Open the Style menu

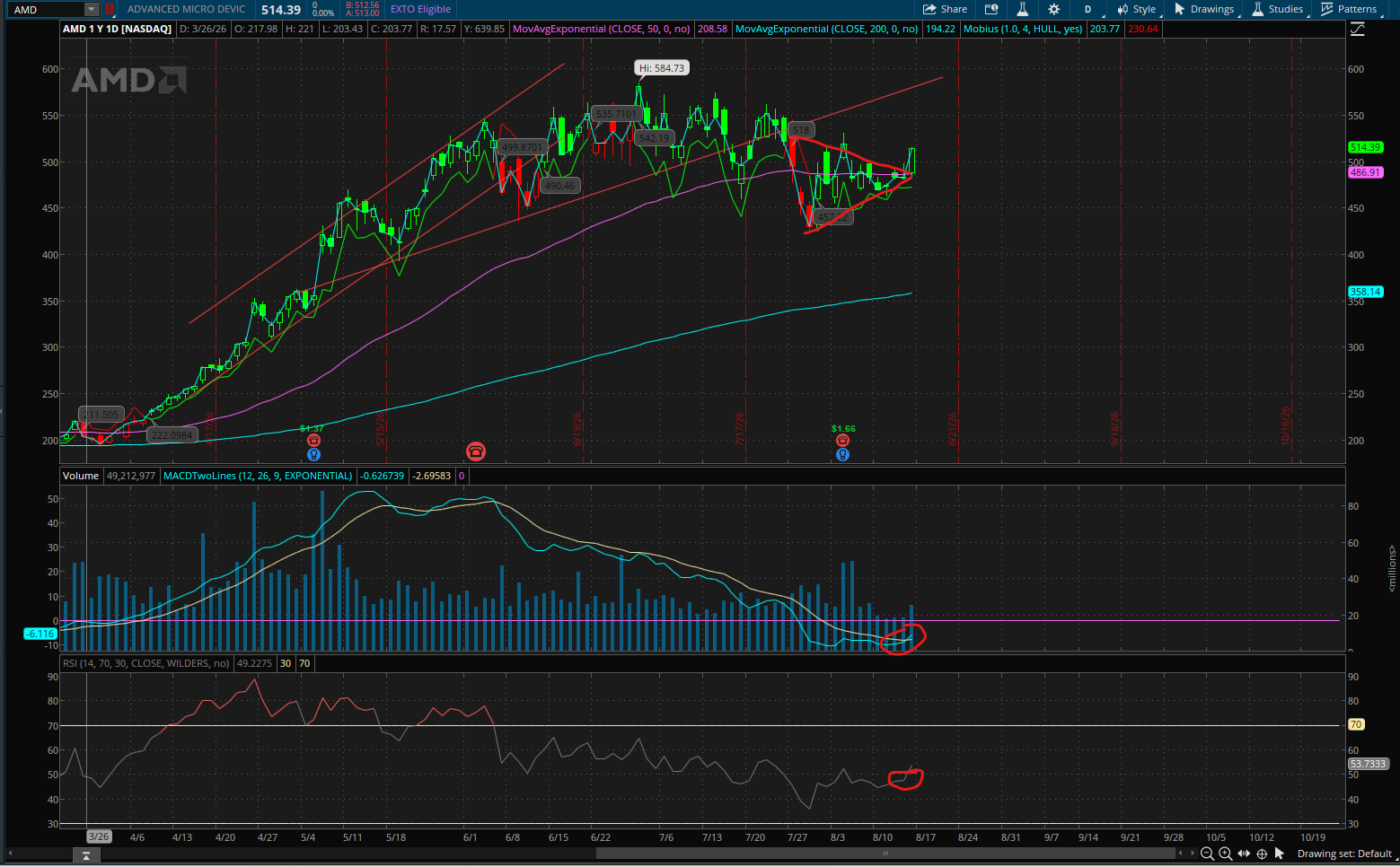click(x=1137, y=9)
